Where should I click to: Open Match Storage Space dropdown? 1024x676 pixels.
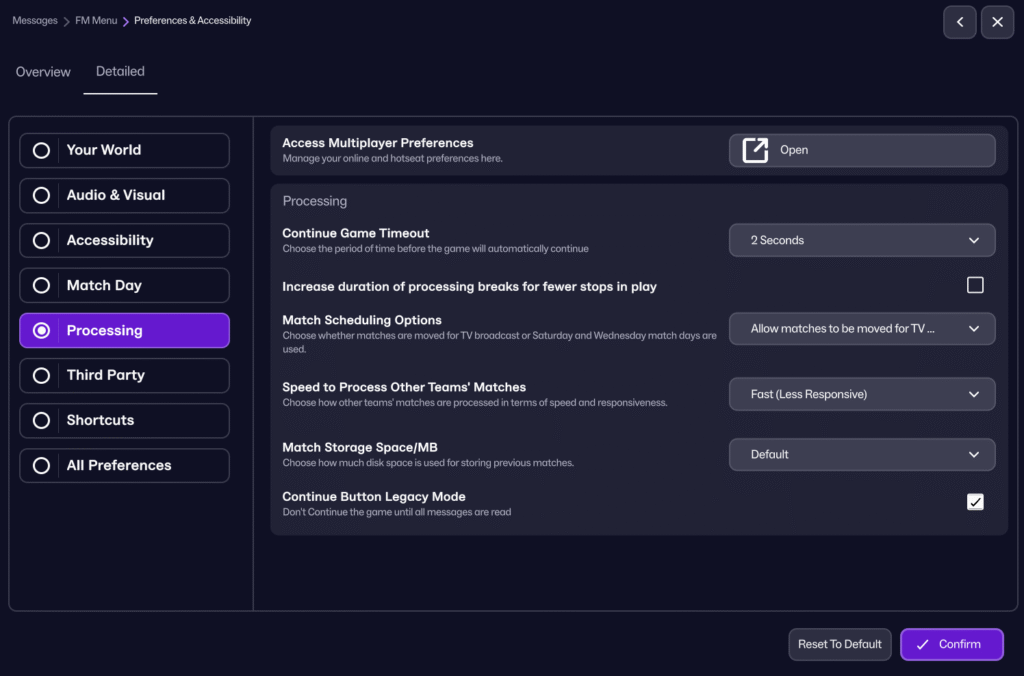tap(861, 454)
